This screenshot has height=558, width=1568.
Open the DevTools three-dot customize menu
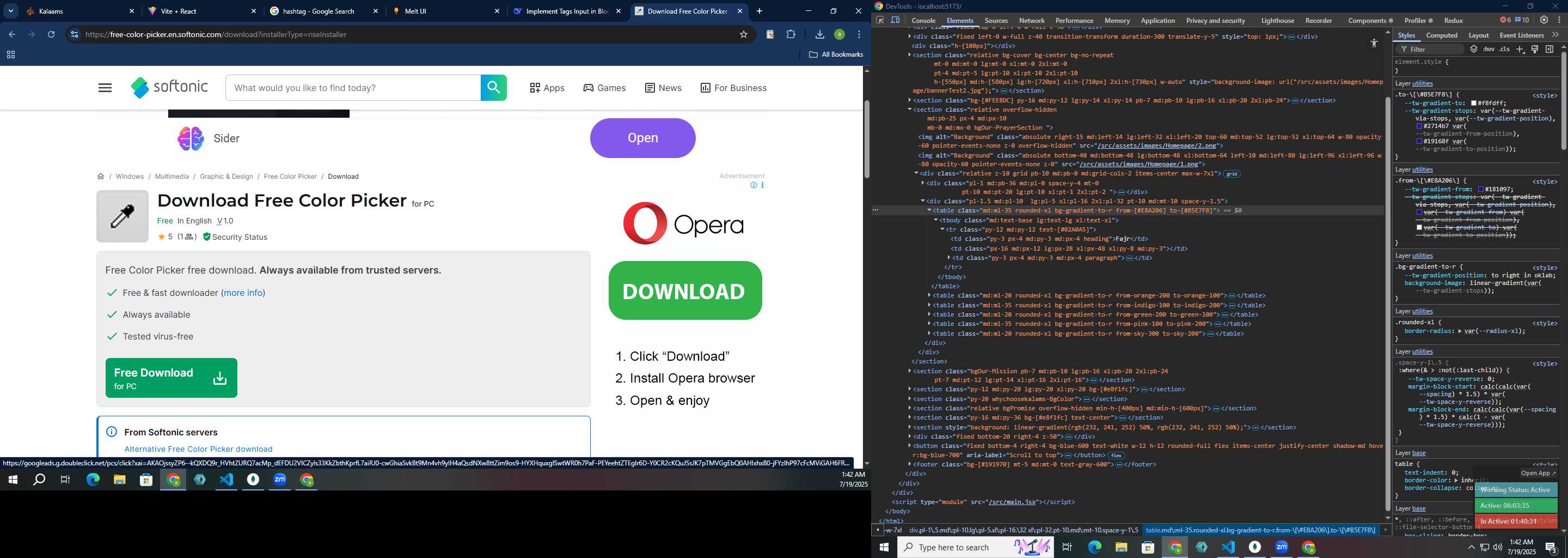[x=1559, y=20]
